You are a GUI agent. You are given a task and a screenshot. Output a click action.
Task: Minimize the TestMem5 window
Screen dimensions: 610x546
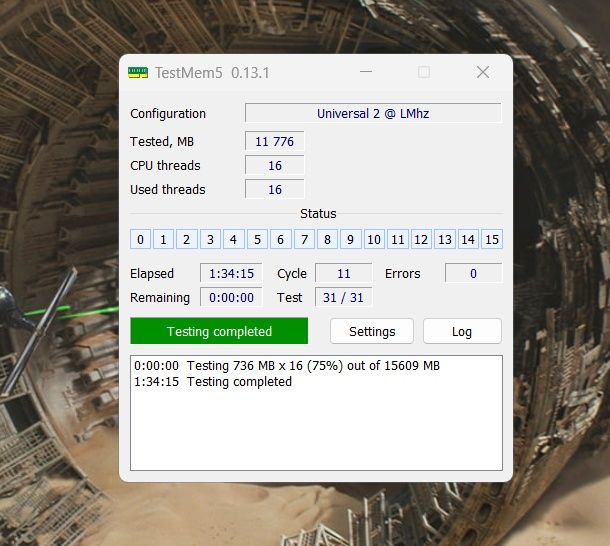[x=366, y=72]
